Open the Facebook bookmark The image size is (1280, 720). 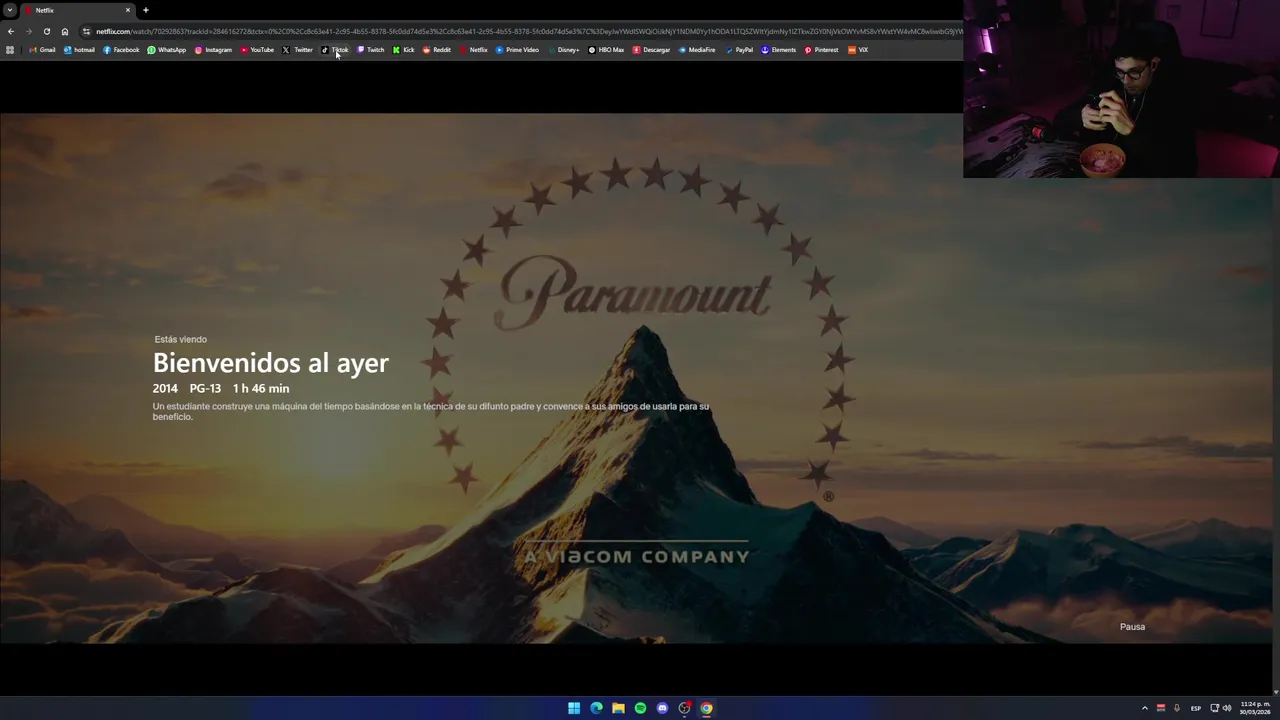[x=121, y=50]
